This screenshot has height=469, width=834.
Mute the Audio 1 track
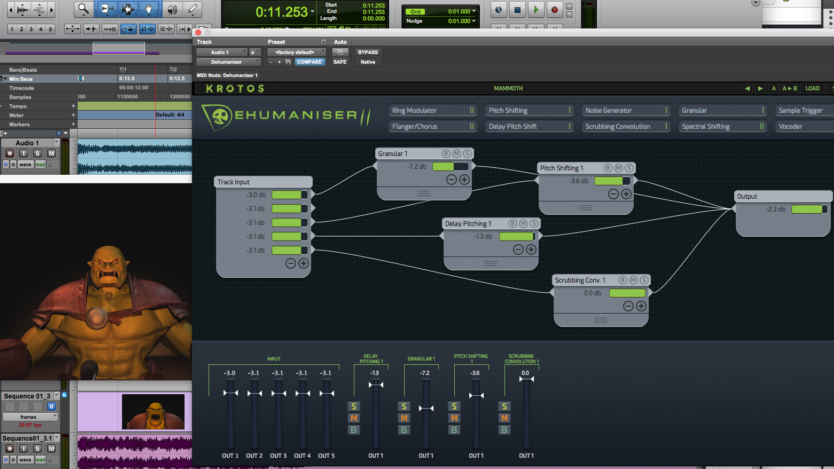click(x=51, y=153)
